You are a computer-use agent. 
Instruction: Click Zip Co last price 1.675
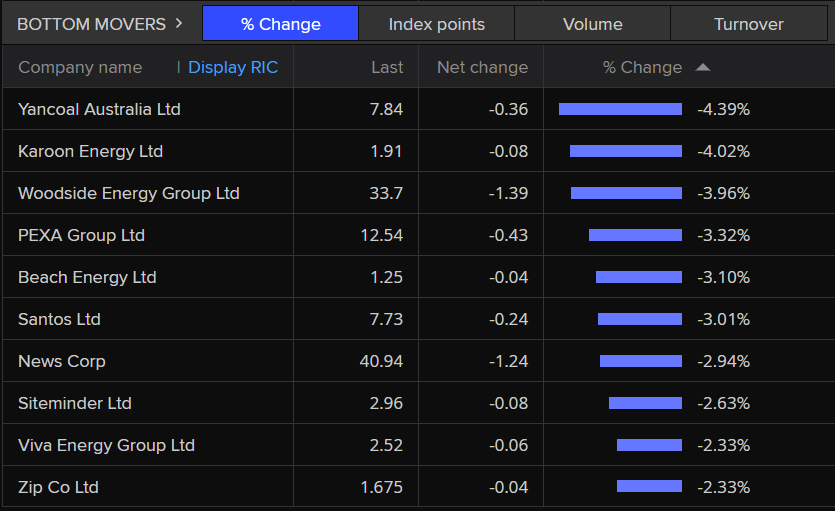click(x=382, y=488)
